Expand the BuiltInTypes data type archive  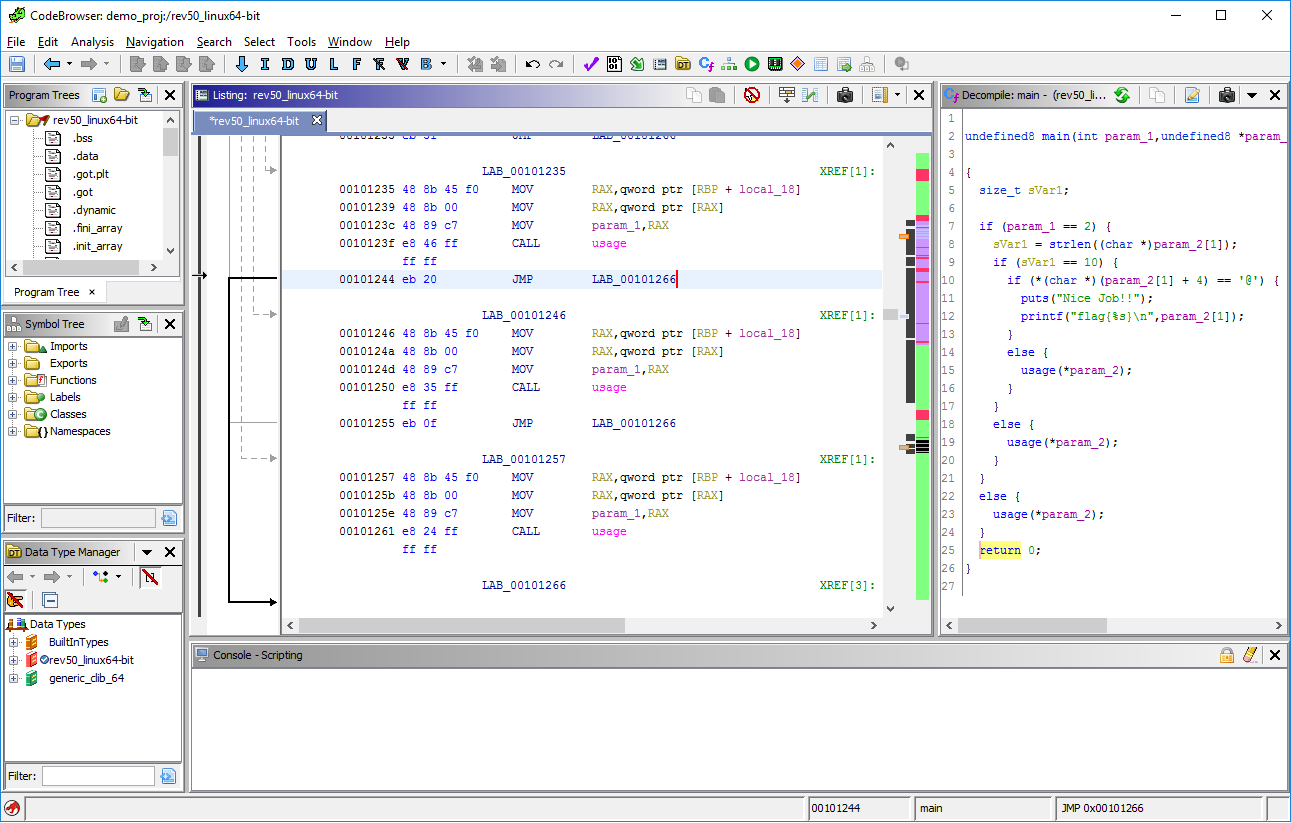(13, 642)
